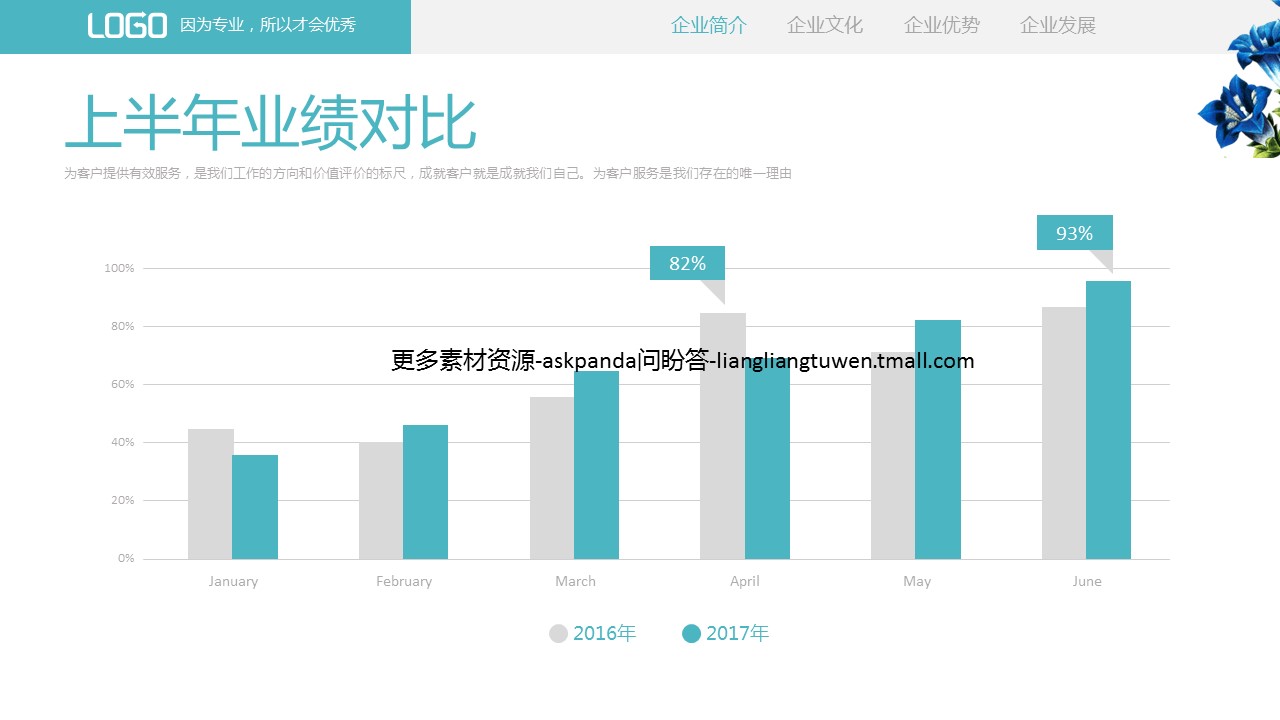This screenshot has width=1280, height=720.
Task: Select the teal February 2017 bar
Action: (425, 492)
